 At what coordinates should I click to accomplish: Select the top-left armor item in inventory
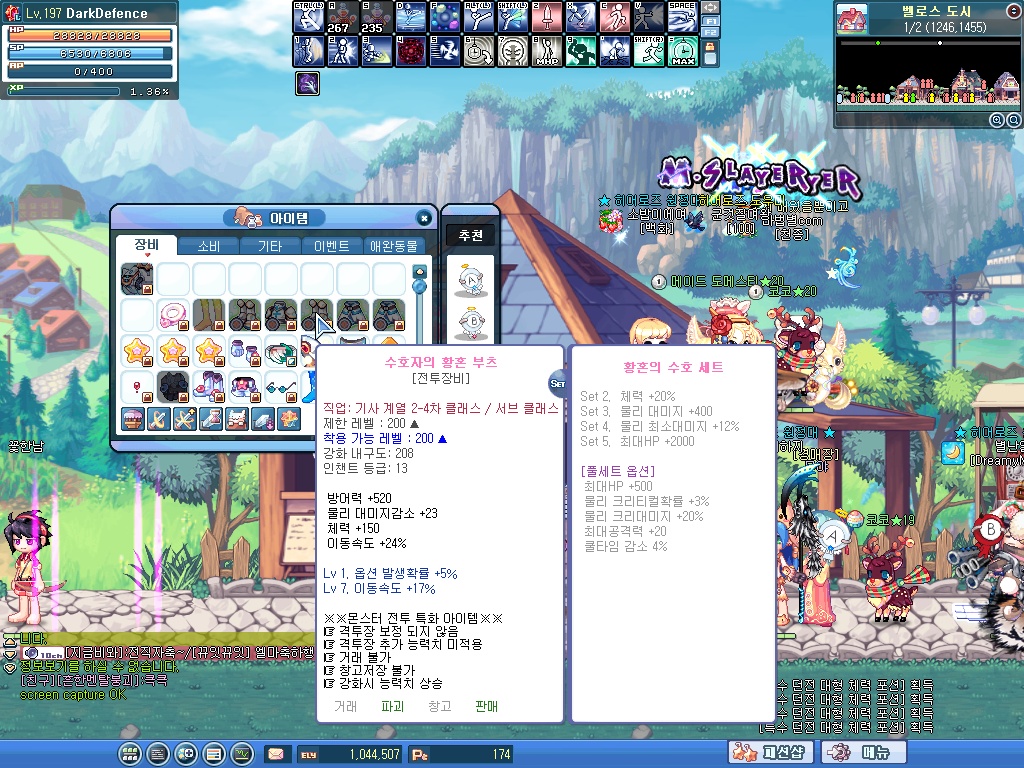tap(137, 280)
